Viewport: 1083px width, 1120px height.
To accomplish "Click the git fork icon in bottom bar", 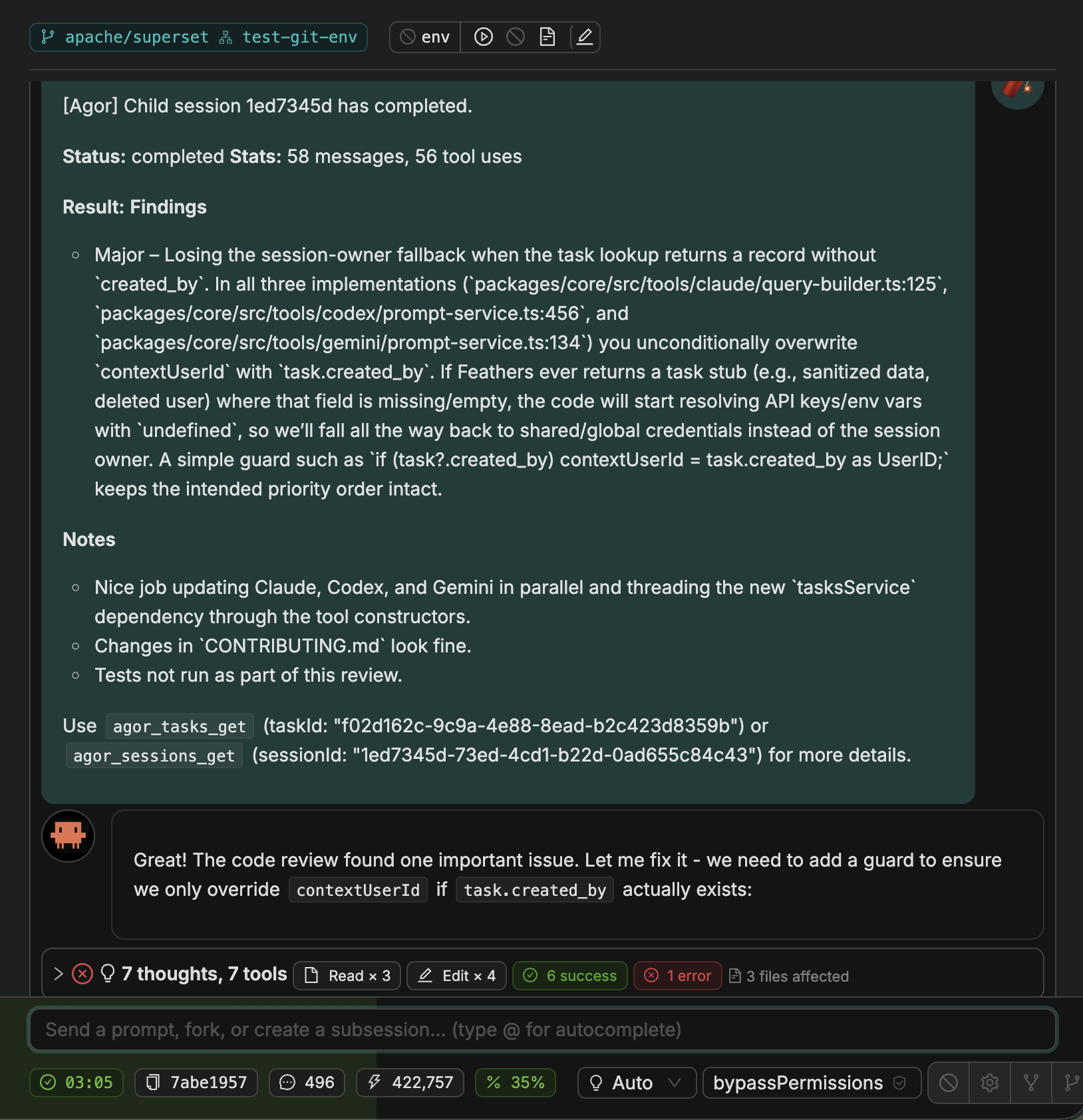I will click(x=1032, y=1083).
